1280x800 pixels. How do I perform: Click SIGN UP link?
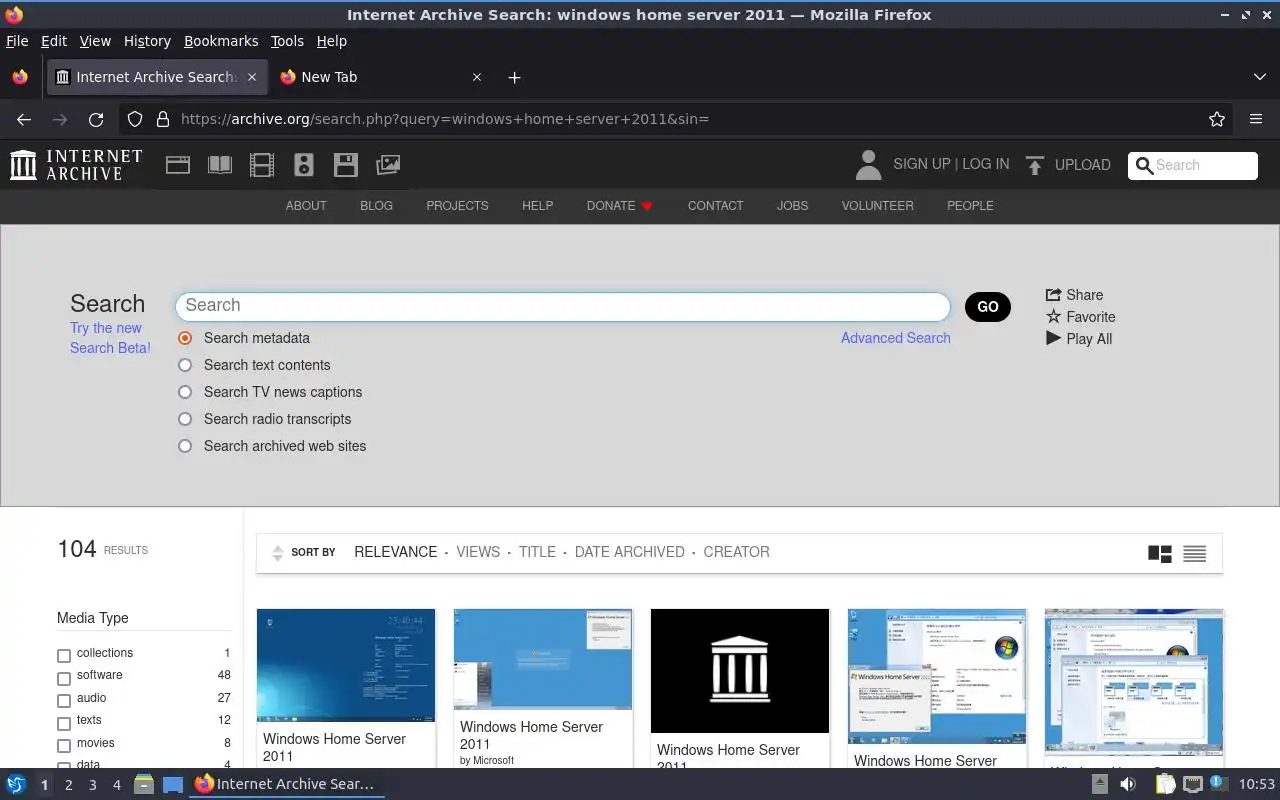922,164
